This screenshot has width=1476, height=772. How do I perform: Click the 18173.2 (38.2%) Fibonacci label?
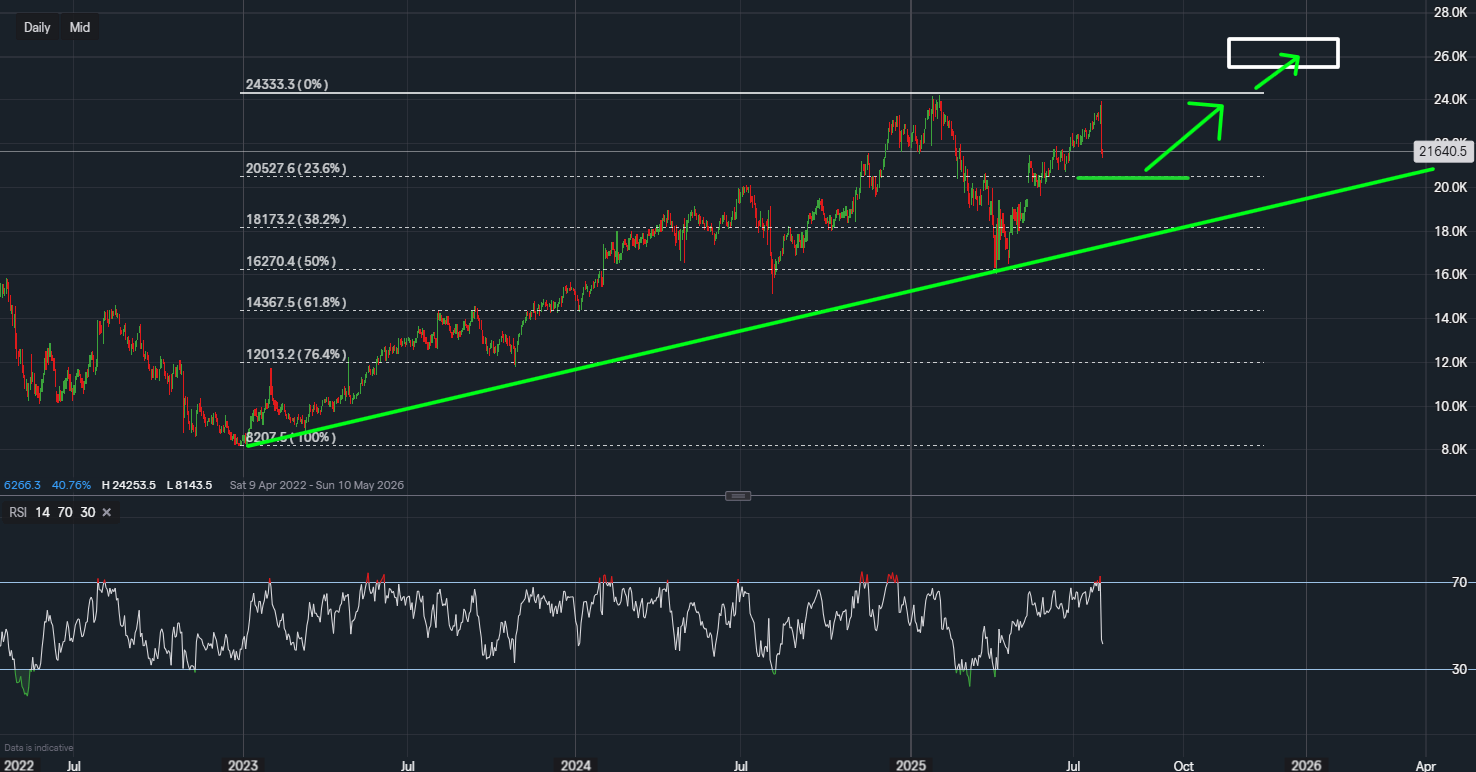click(295, 219)
